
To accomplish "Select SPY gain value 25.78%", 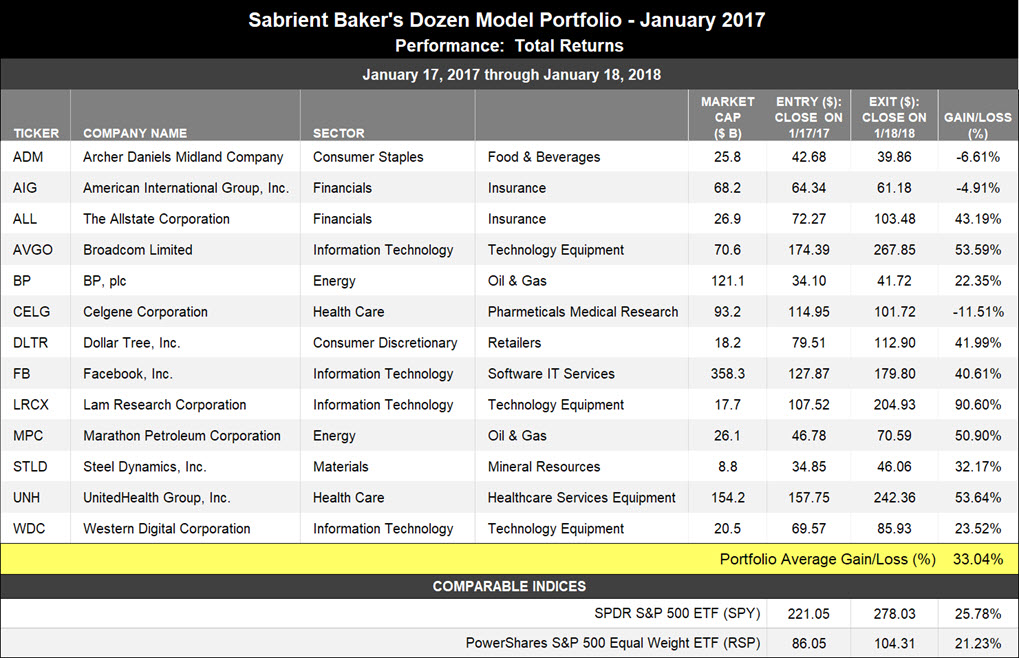I will point(978,614).
